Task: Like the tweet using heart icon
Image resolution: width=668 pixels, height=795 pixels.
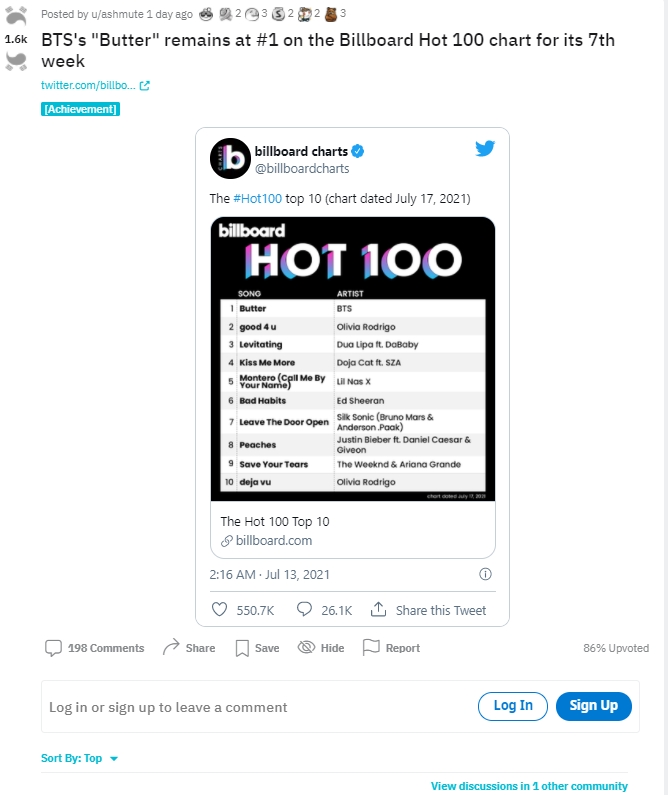Action: click(219, 609)
